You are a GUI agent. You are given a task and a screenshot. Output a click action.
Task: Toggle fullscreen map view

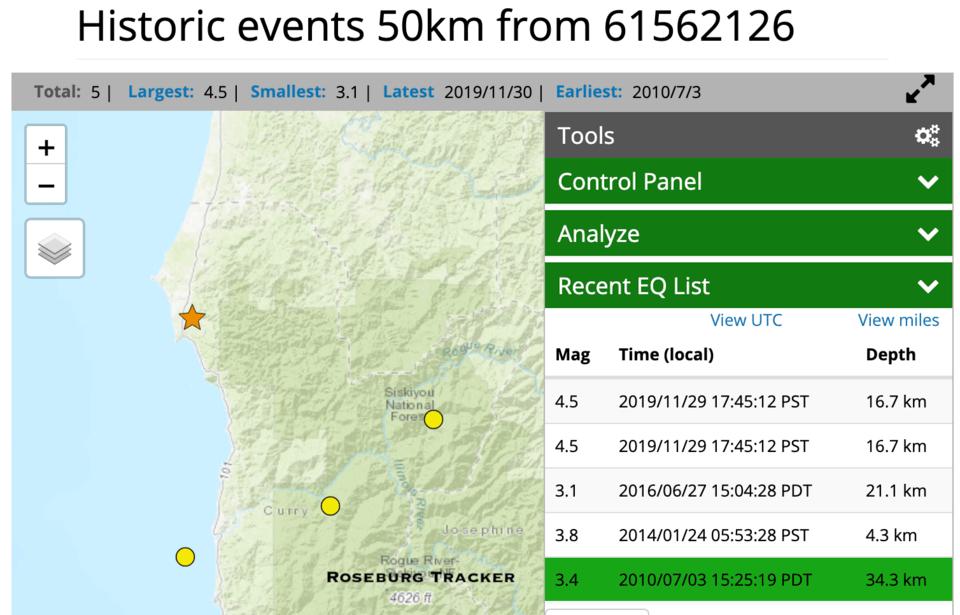[x=920, y=90]
